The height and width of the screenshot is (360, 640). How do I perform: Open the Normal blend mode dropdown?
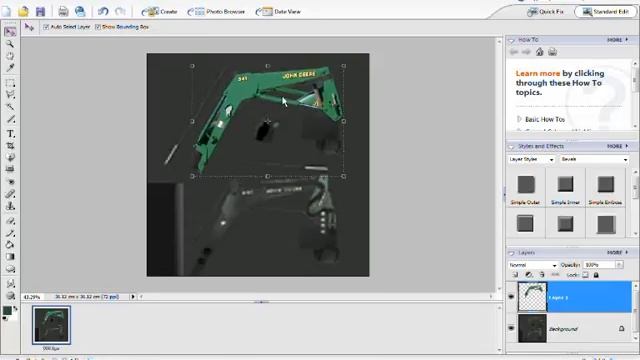tap(533, 265)
